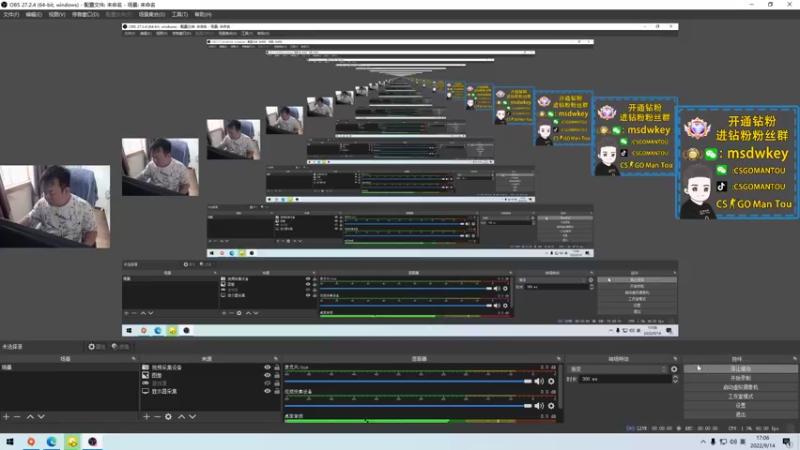Lock the 图像 source

point(277,375)
